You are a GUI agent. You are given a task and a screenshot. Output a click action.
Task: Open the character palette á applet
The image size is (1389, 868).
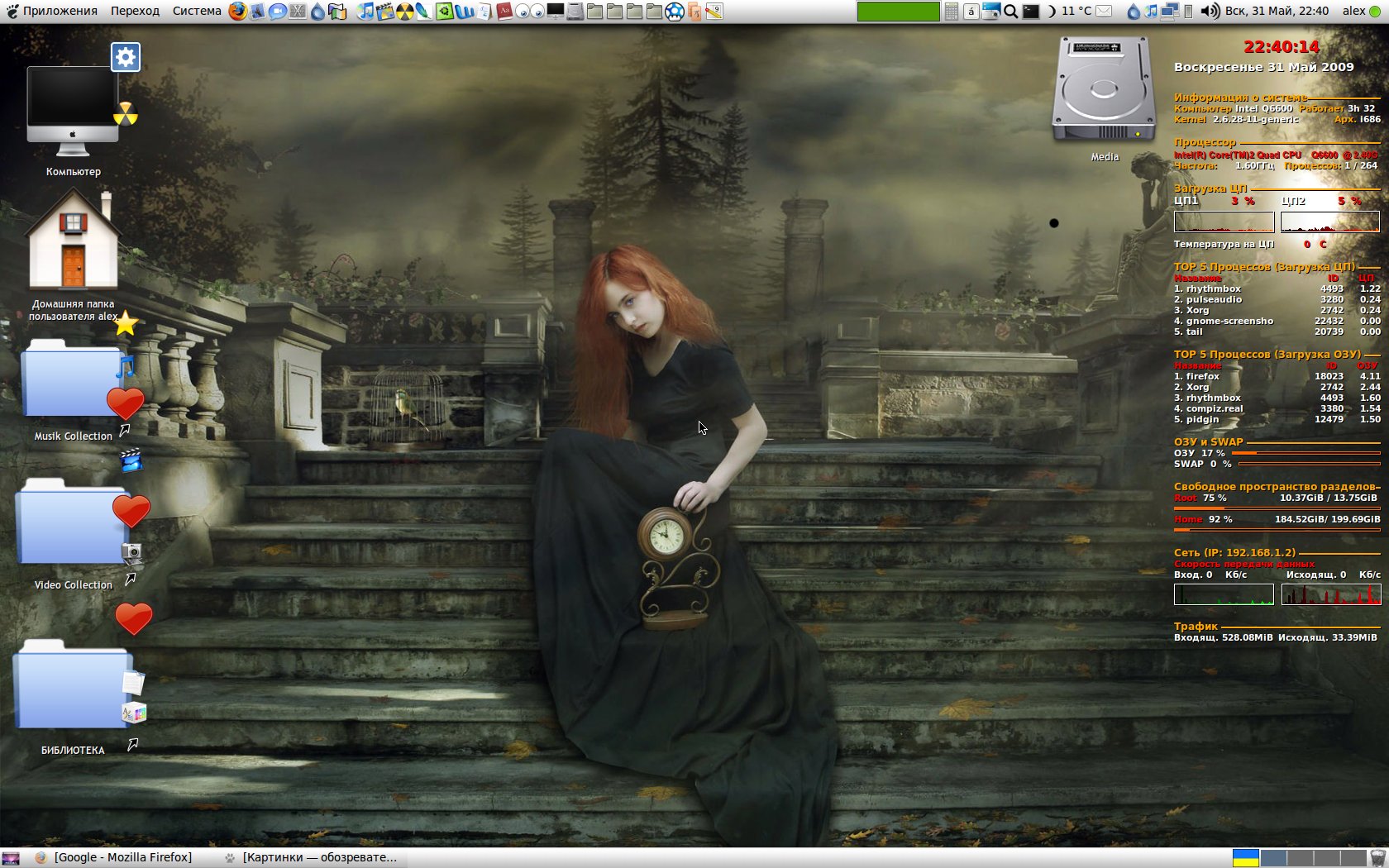click(971, 12)
